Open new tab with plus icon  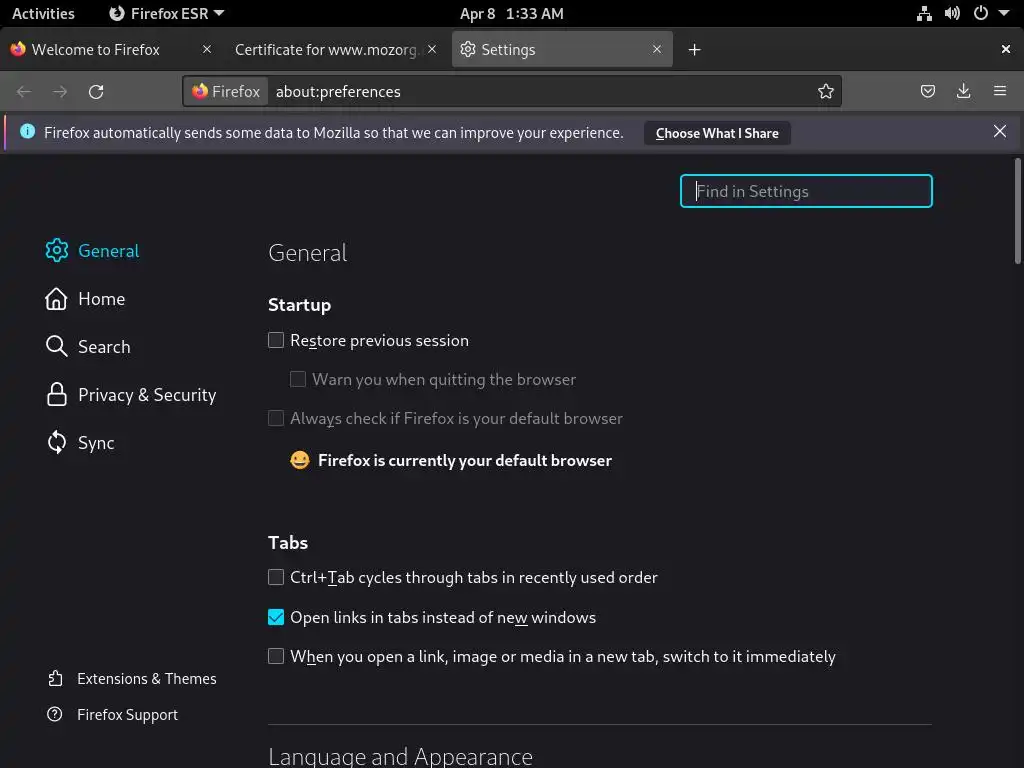click(x=695, y=49)
